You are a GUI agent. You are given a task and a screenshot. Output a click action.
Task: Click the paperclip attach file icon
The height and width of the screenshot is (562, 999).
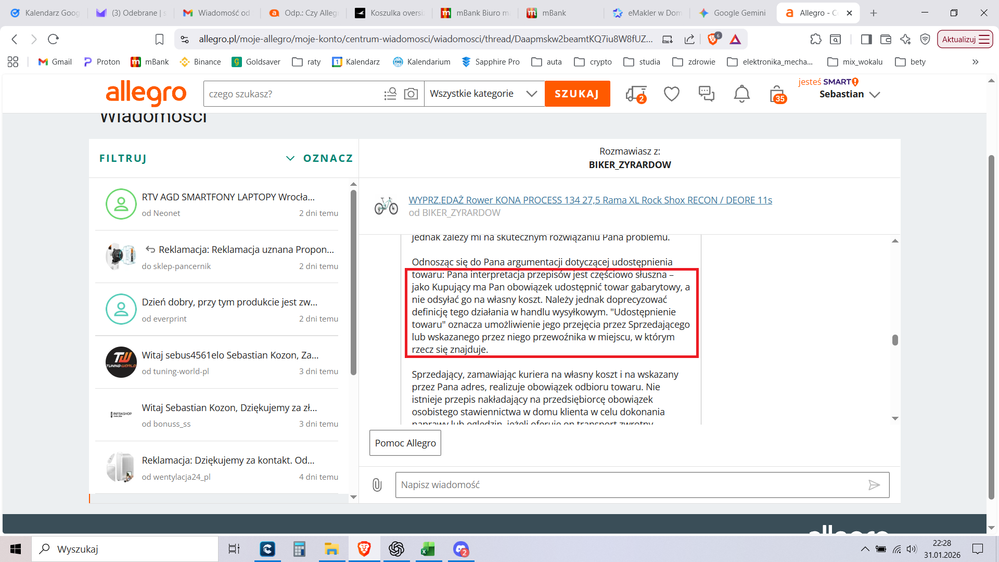(377, 485)
